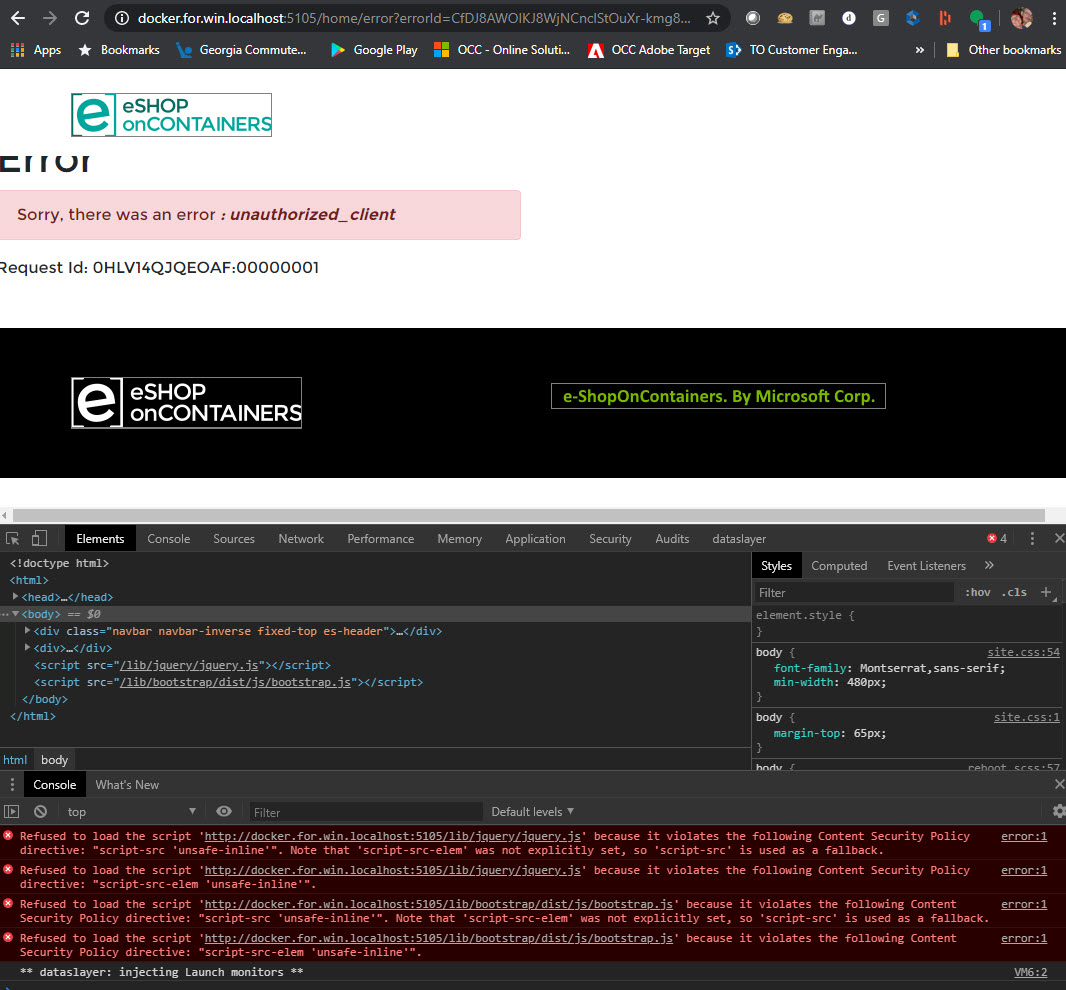Image resolution: width=1066 pixels, height=990 pixels.
Task: Switch to the Network panel tab
Action: pos(300,538)
